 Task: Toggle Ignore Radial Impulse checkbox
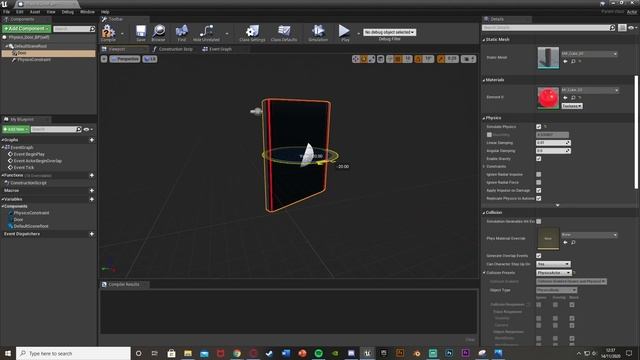point(538,174)
